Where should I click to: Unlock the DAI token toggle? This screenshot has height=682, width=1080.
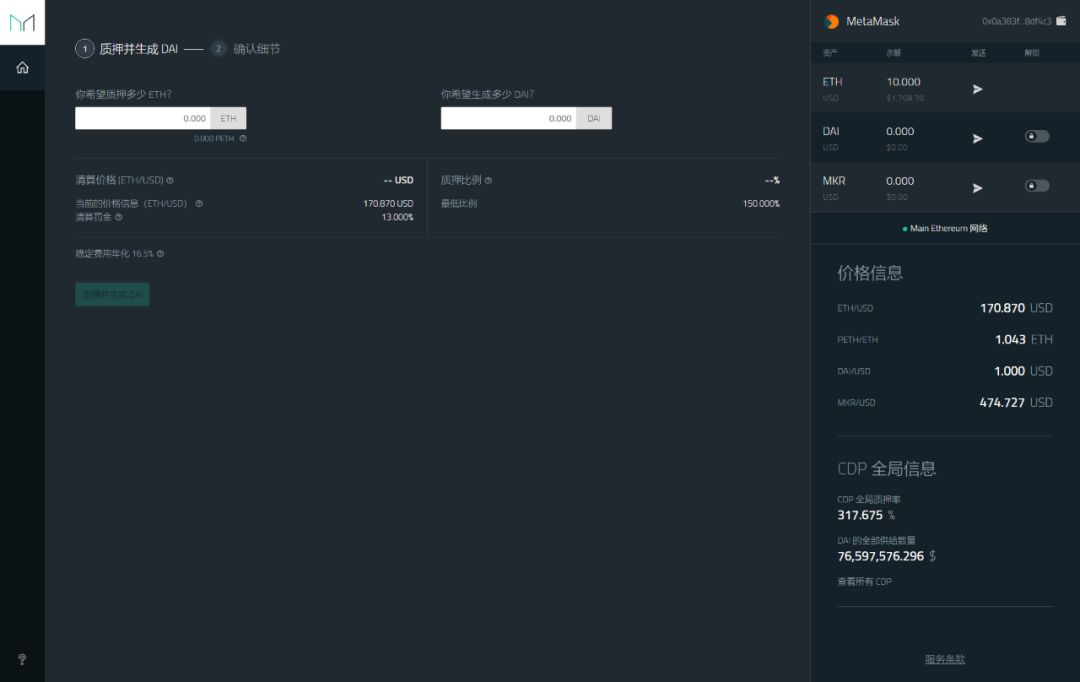(1037, 138)
